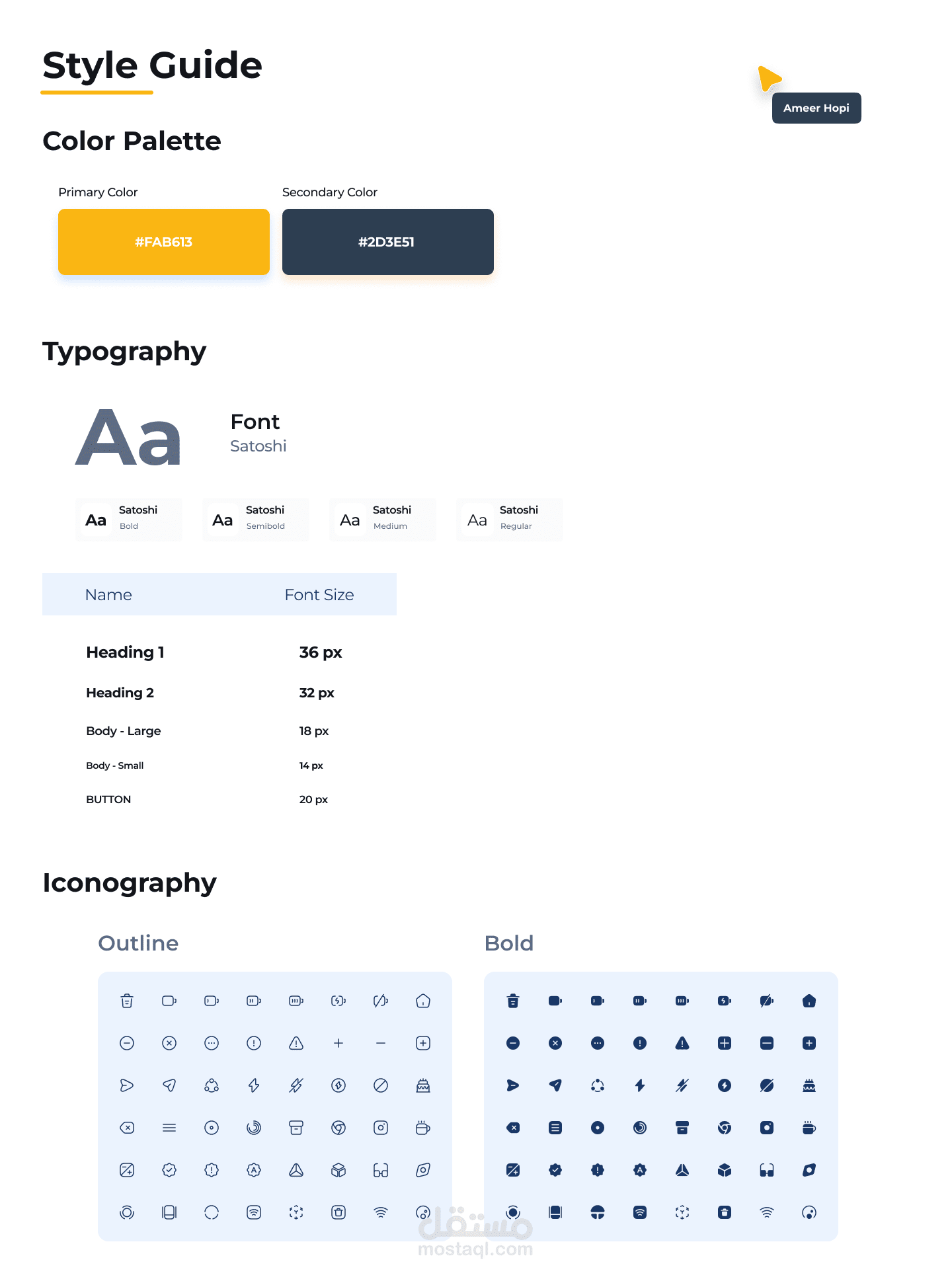Click the bold crossed-out lightning bolt icon

pyautogui.click(x=682, y=1085)
